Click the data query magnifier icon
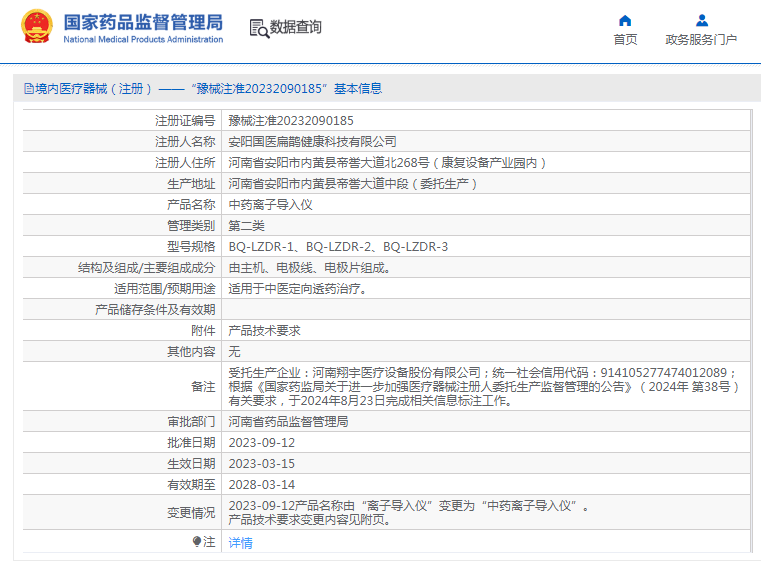 [259, 28]
